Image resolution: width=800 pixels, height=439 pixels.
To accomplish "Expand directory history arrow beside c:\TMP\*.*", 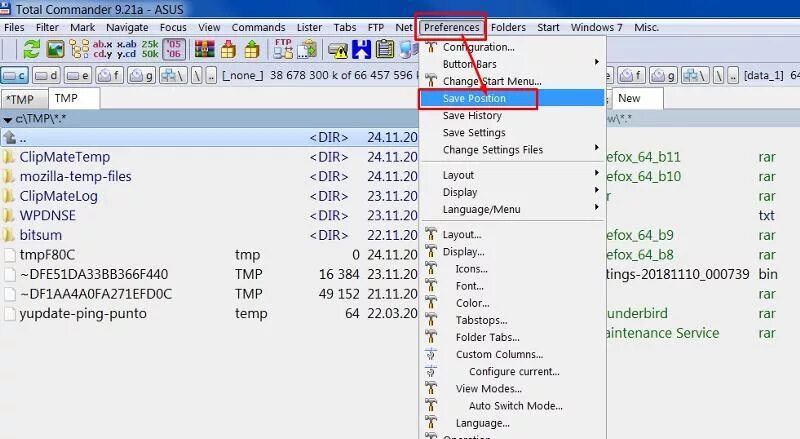I will (x=8, y=119).
